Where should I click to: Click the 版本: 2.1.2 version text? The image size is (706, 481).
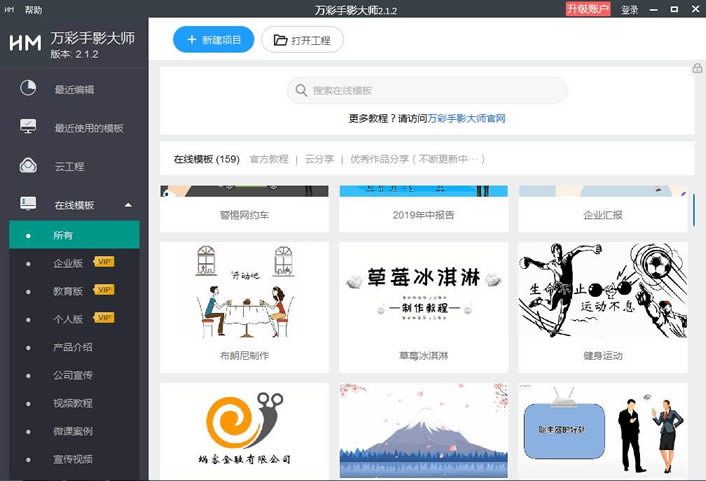(74, 54)
